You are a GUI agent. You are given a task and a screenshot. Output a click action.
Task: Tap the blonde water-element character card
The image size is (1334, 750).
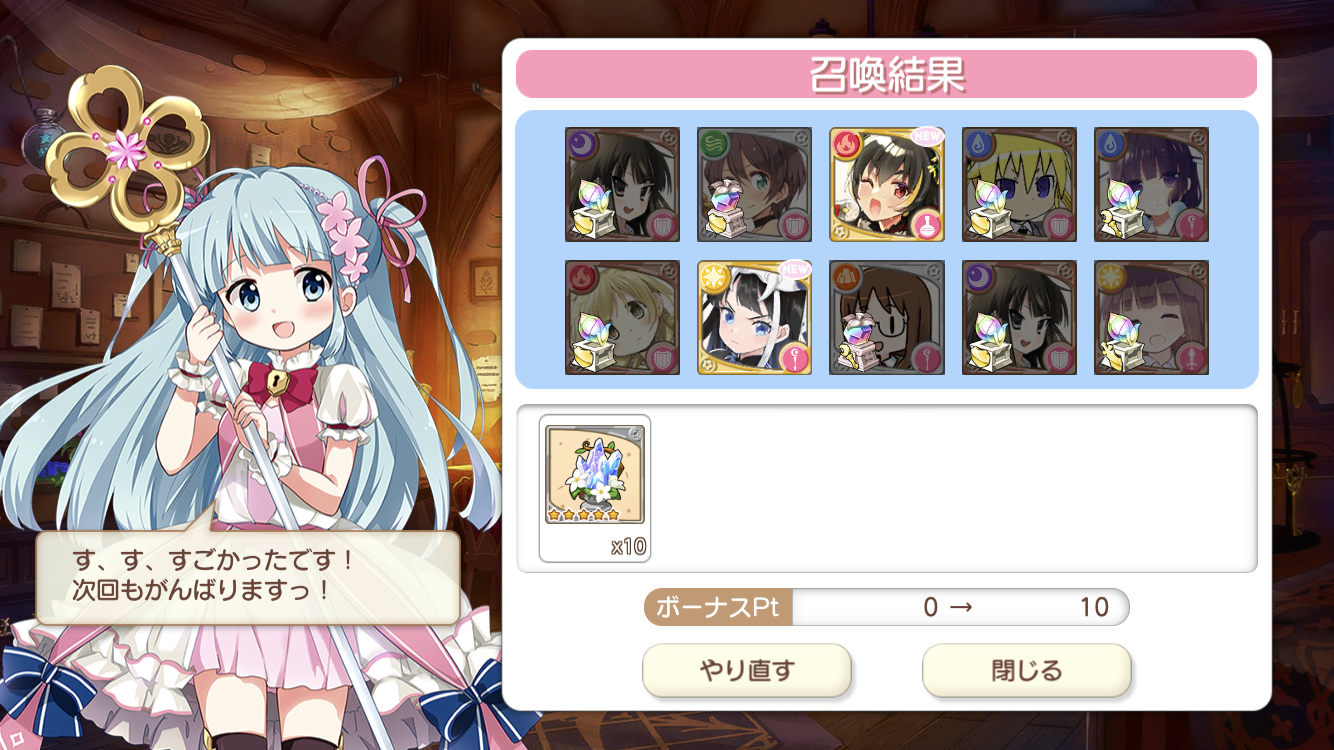(1019, 184)
